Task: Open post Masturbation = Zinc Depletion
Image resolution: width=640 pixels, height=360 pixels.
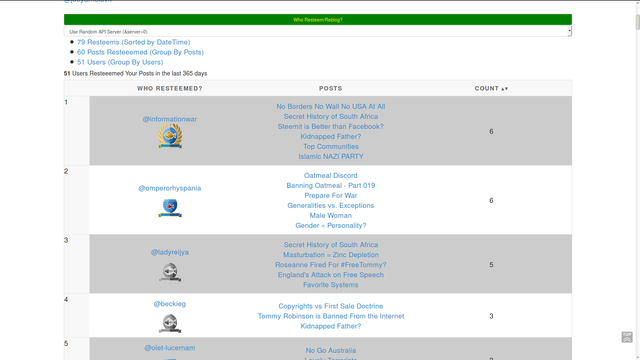Action: point(331,255)
